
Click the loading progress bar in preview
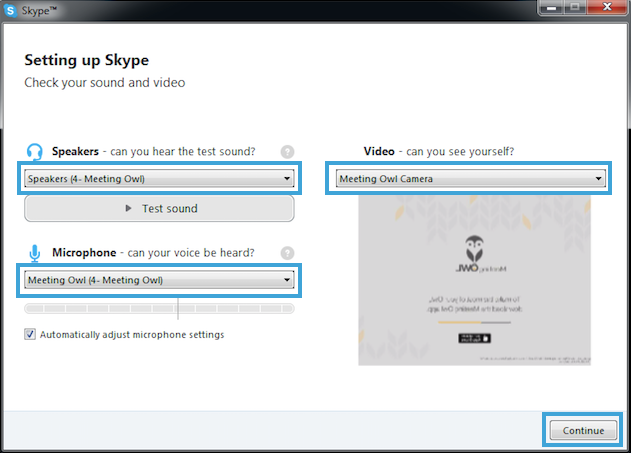point(474,322)
